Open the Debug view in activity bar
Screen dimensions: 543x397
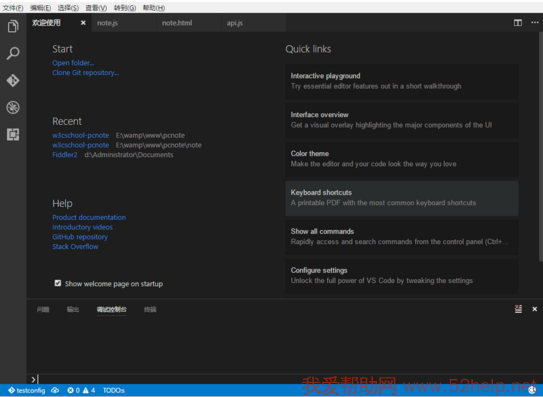(x=13, y=107)
